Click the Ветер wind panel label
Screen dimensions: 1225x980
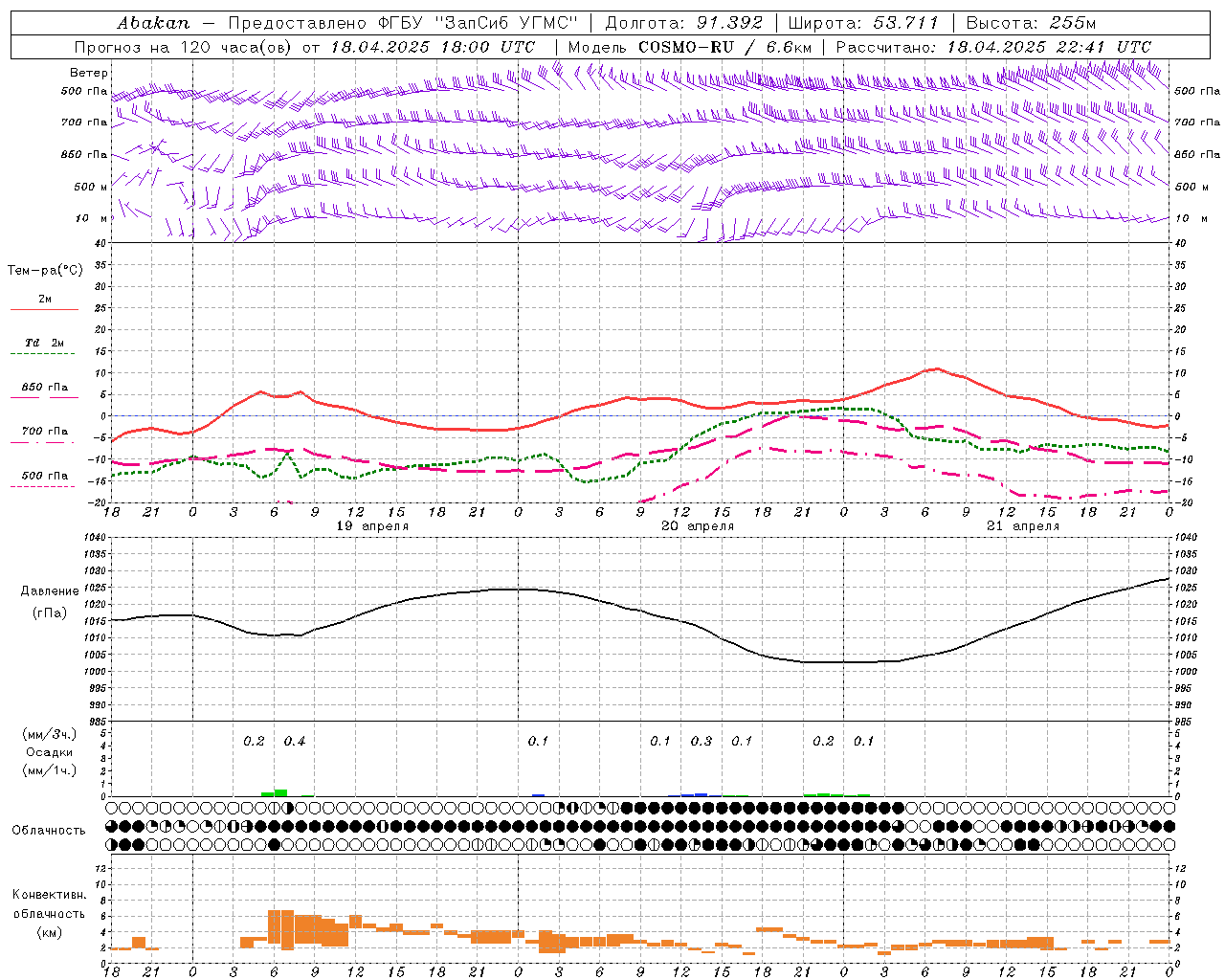pos(89,73)
